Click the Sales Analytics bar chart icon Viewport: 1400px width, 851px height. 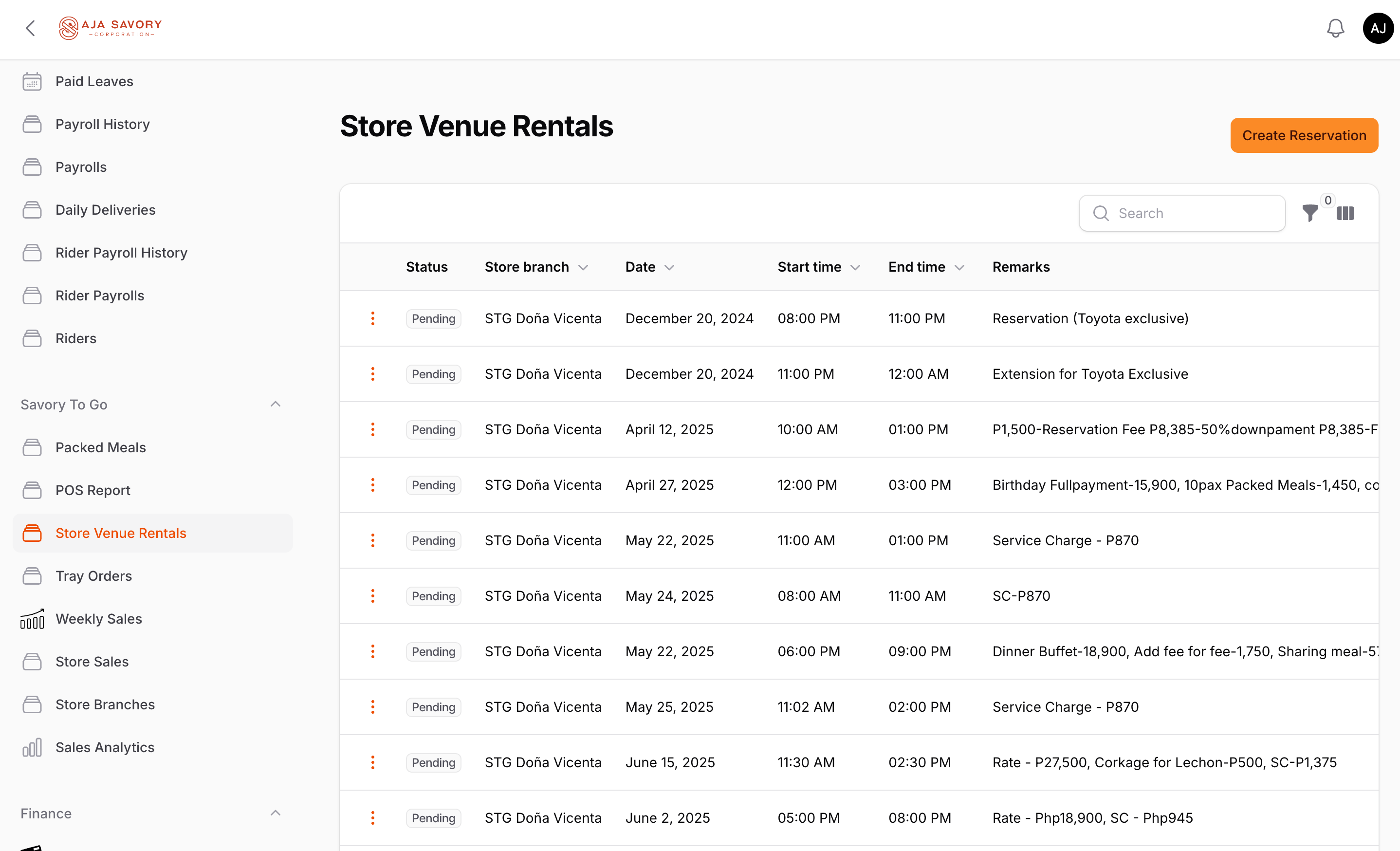[32, 748]
